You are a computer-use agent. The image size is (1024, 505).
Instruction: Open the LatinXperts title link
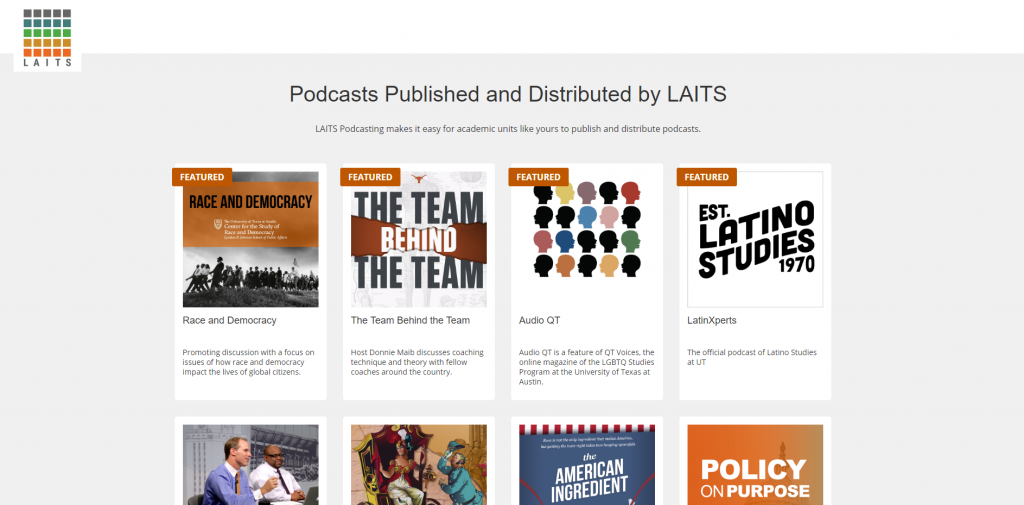pyautogui.click(x=712, y=320)
